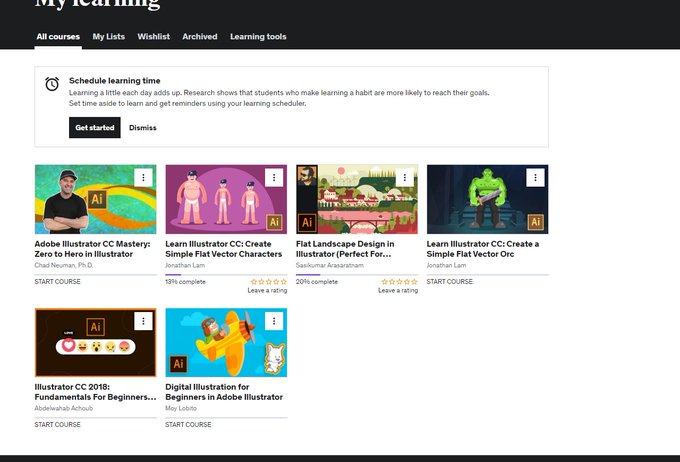
Task: Click the 13% complete progress bar
Action: (x=226, y=275)
